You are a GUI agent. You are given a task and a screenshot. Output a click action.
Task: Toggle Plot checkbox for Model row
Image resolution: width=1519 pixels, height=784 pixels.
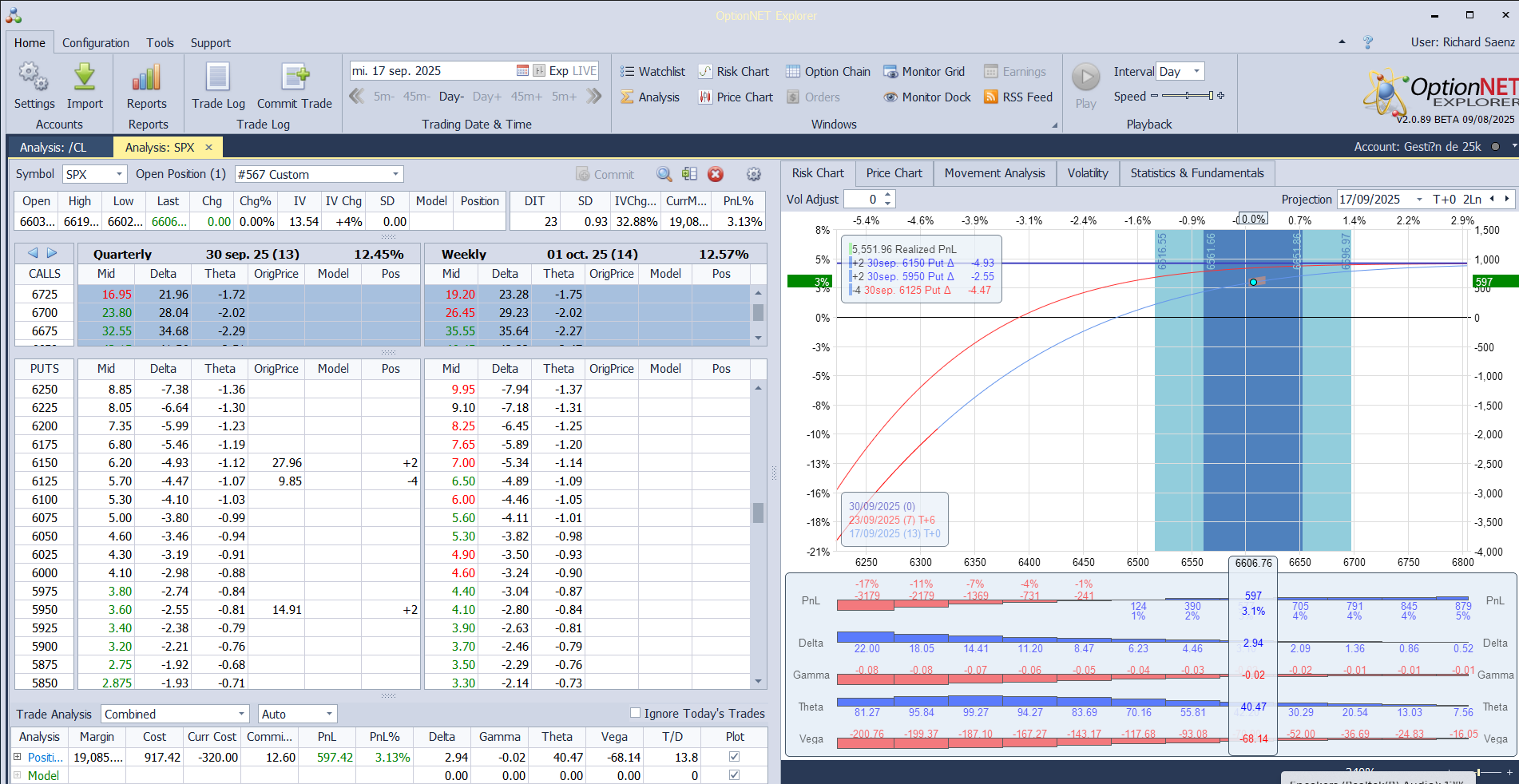734,775
